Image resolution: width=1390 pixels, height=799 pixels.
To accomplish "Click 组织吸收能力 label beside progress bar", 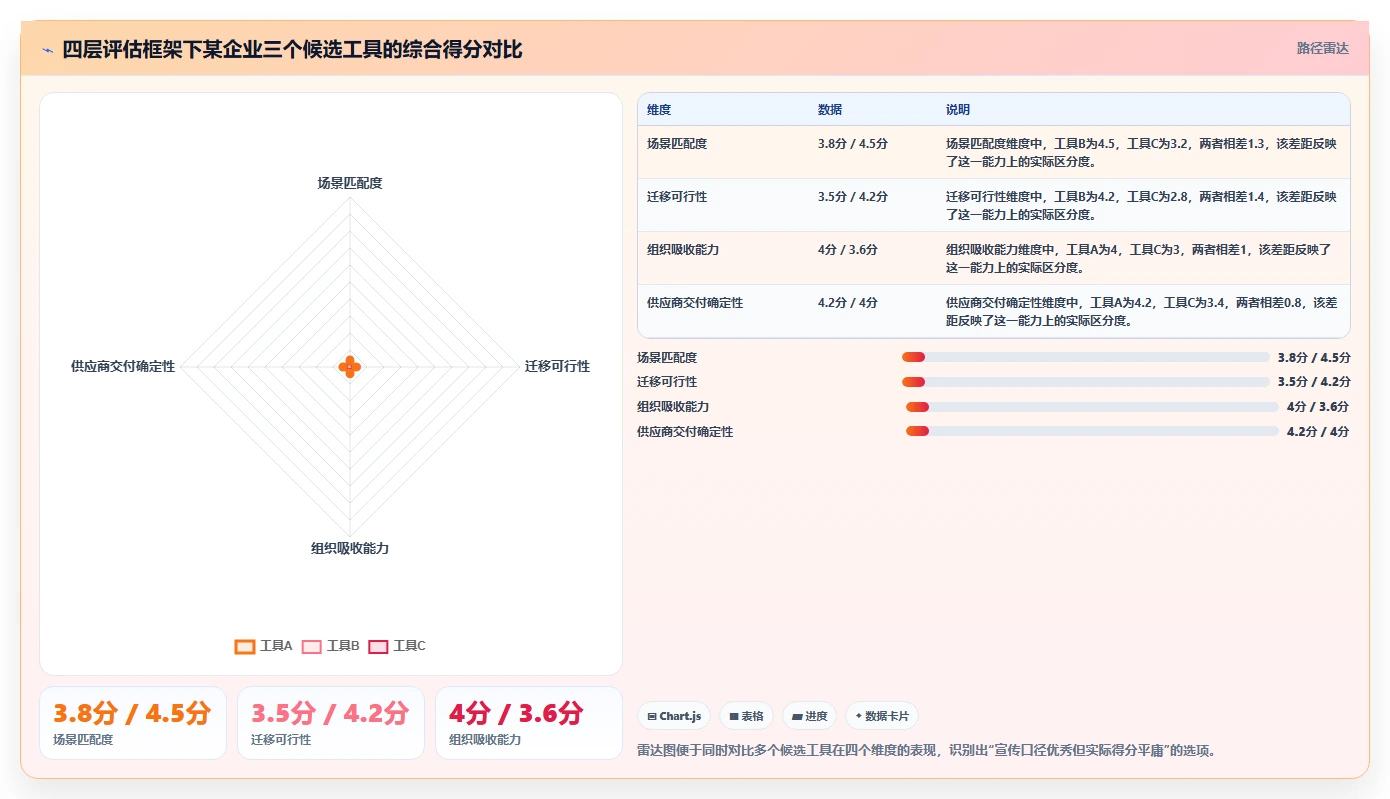I will pyautogui.click(x=673, y=407).
